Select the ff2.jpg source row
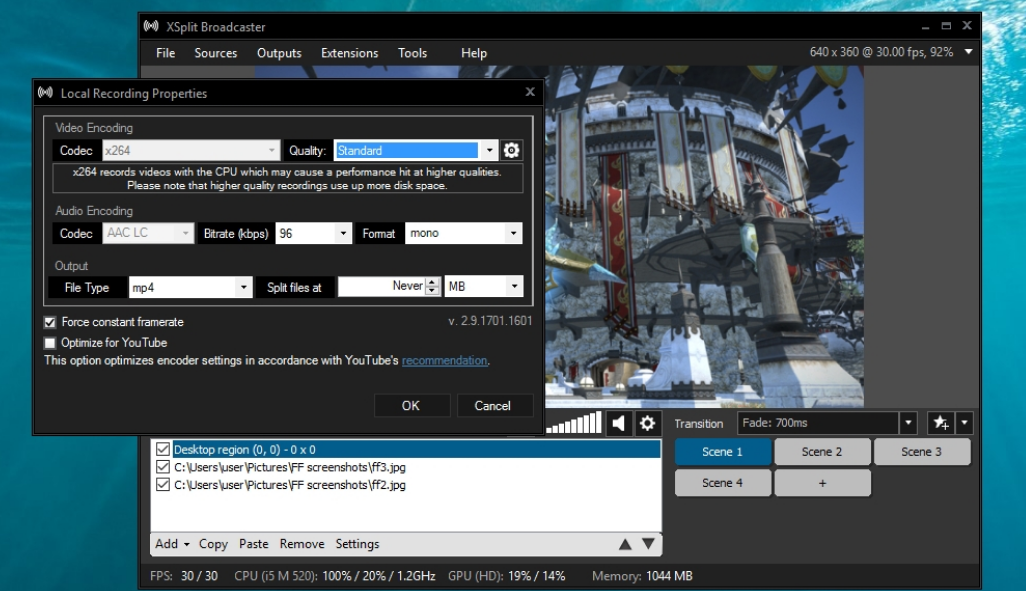 [406, 485]
